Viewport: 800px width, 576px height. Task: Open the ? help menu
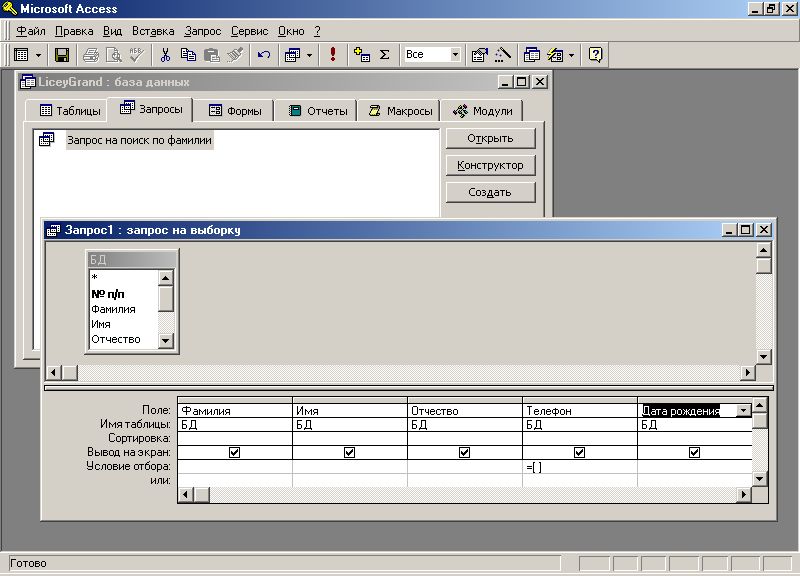(x=317, y=31)
